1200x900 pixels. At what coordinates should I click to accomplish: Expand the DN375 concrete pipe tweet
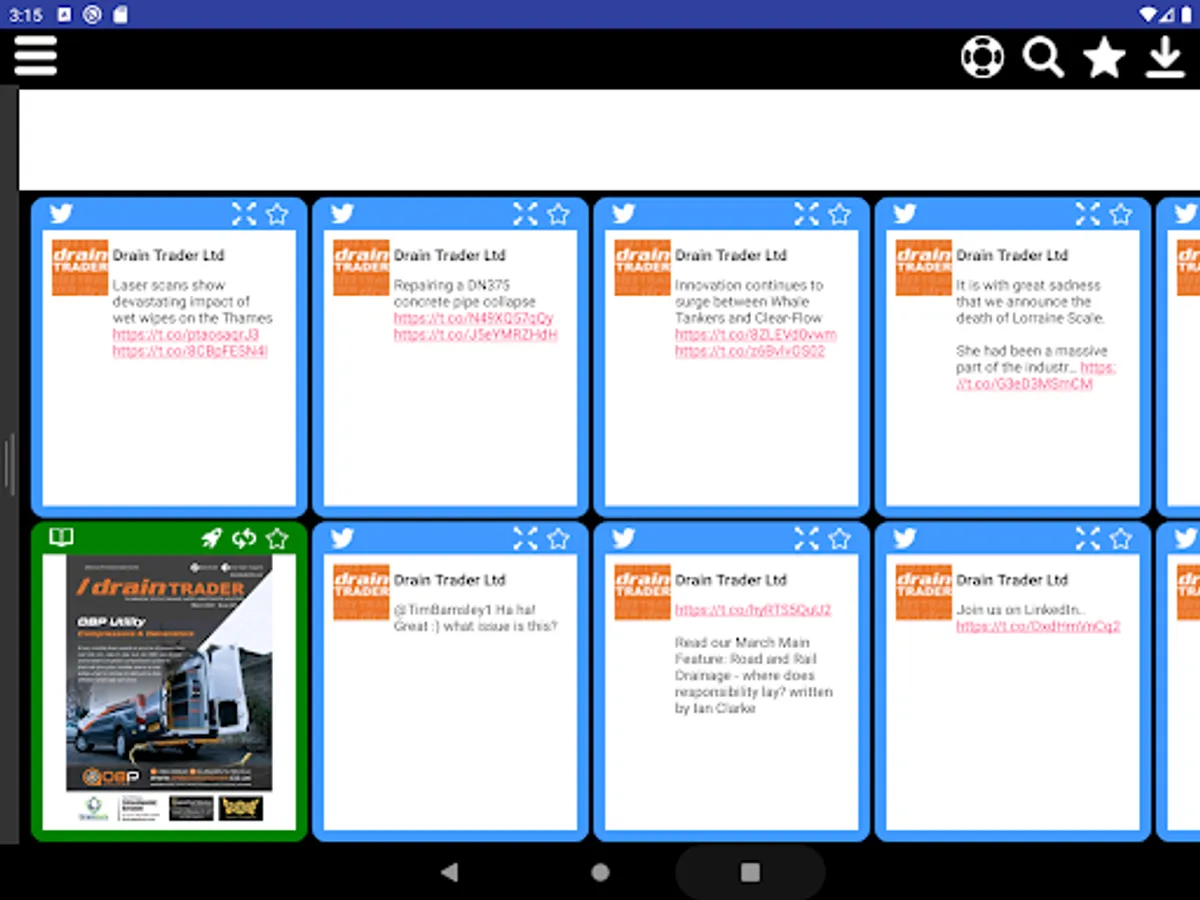tap(525, 213)
